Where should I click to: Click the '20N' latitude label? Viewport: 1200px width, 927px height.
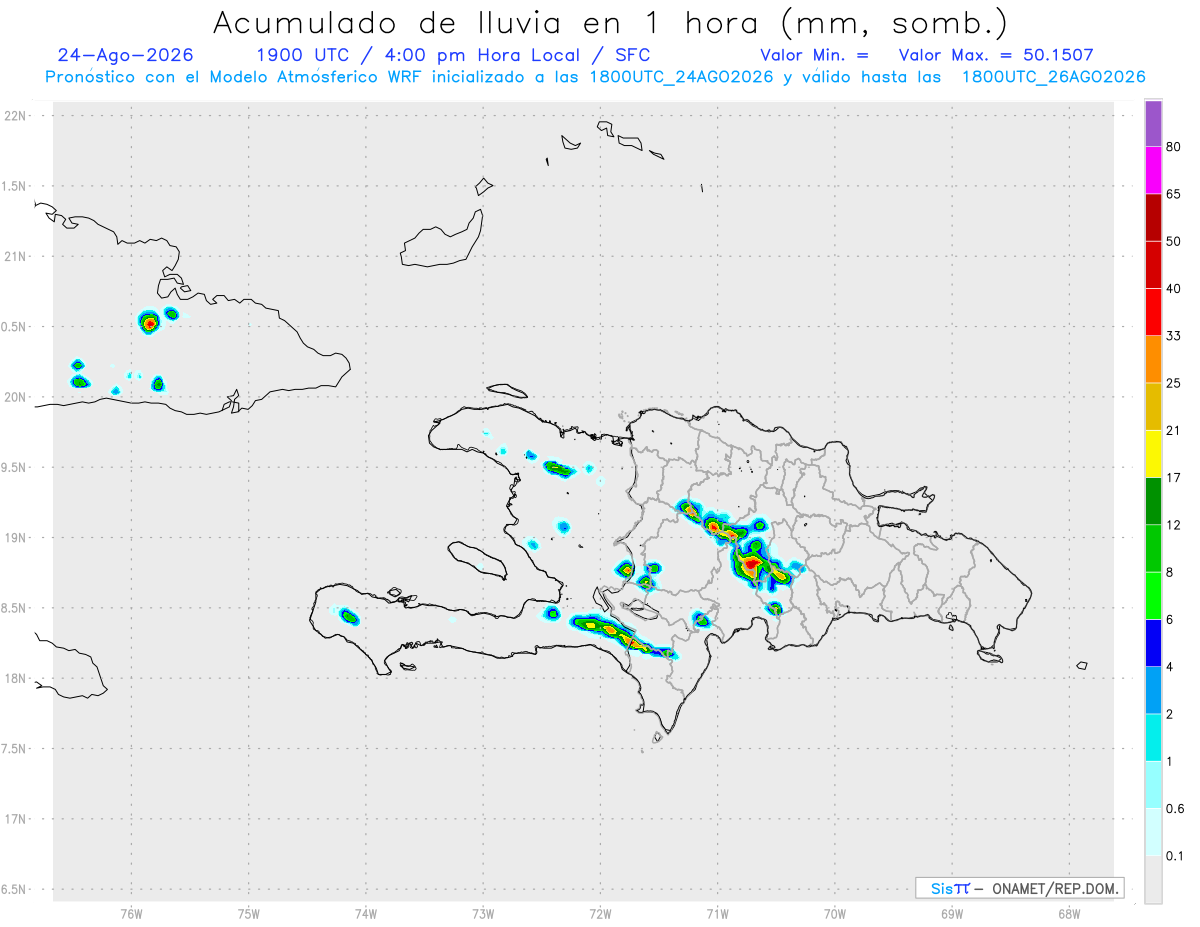[16, 397]
